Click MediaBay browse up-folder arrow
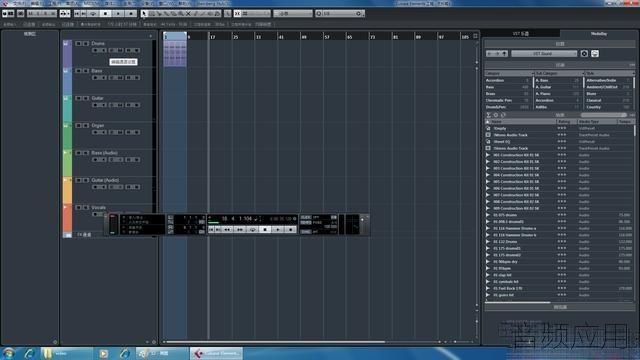640x360 pixels. 504,54
